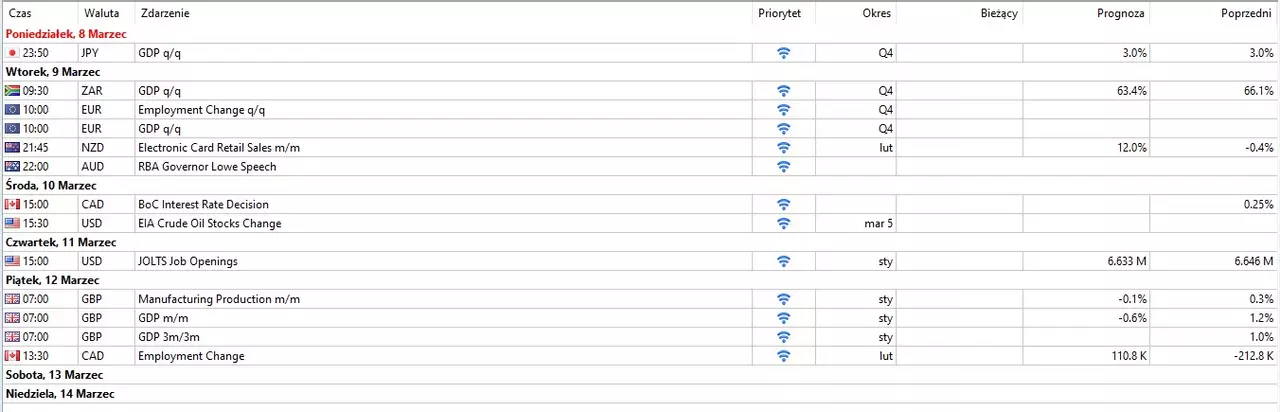Click priority icon for BoC Interest Rate Decision
This screenshot has height=412, width=1280.
(x=784, y=205)
